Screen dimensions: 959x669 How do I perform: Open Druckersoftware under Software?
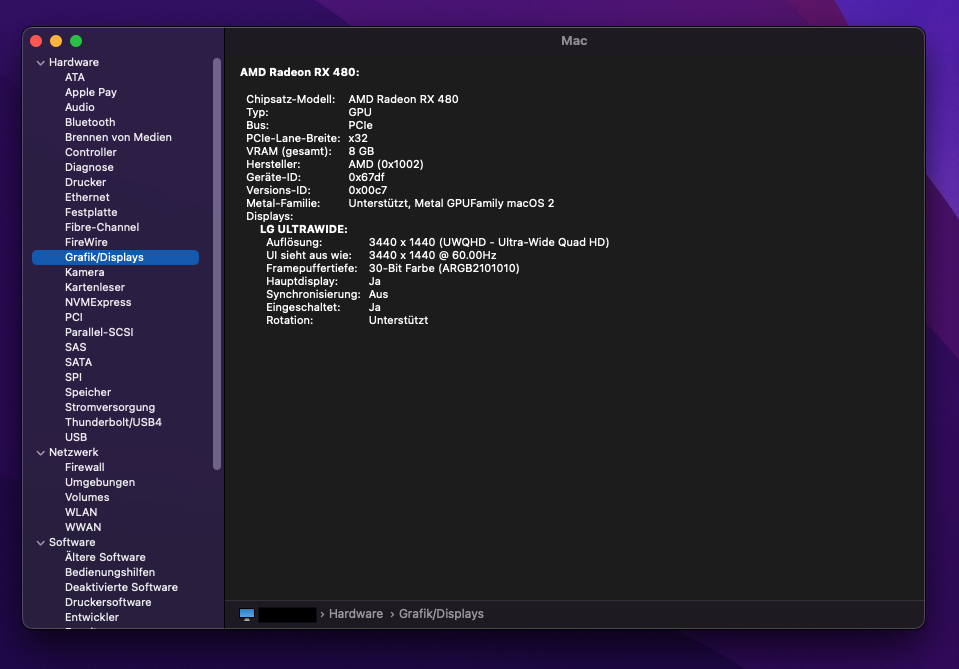(108, 602)
